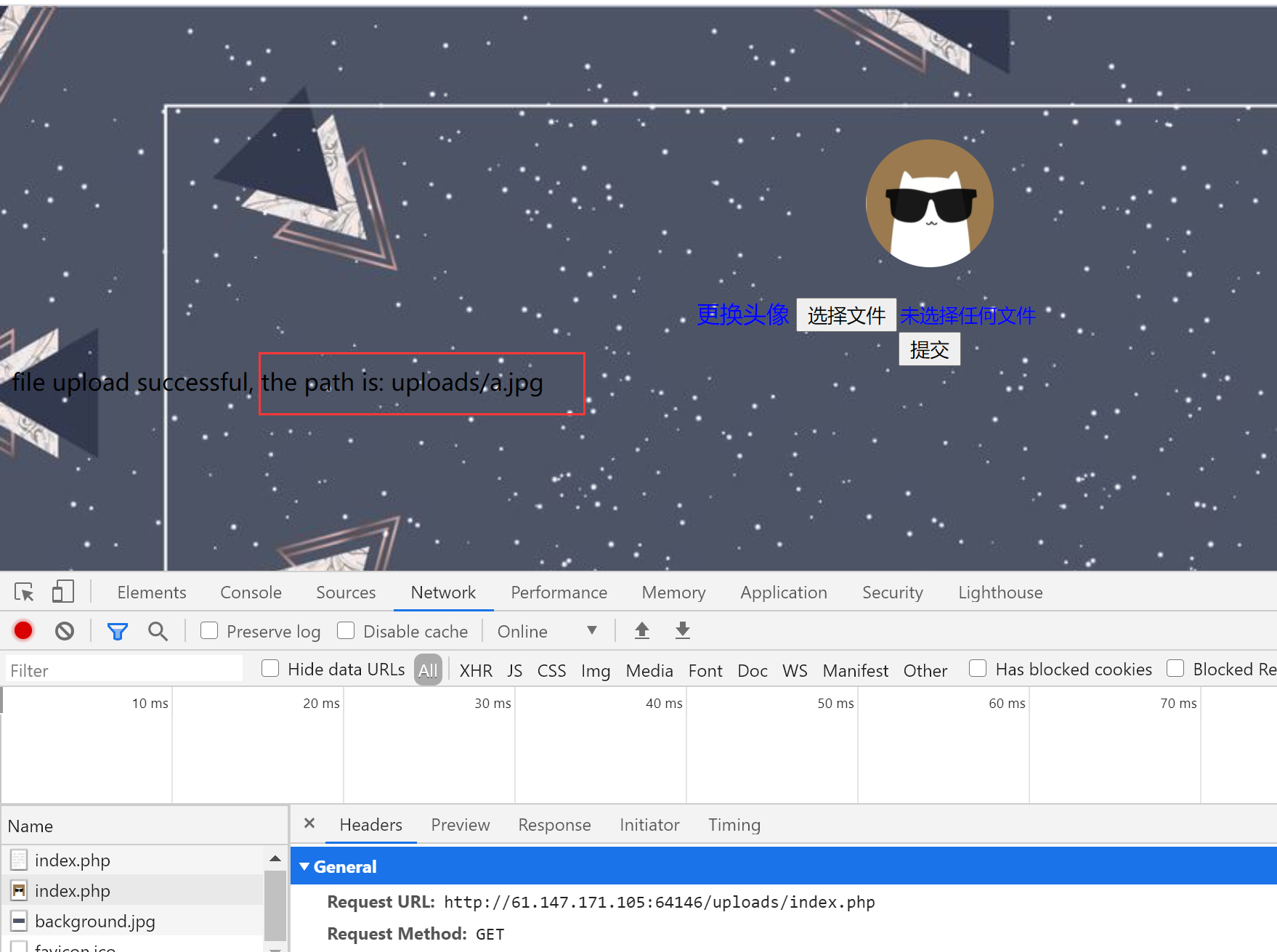Toggle the device toolbar icon
Screen dimensions: 1277x952
tap(63, 593)
